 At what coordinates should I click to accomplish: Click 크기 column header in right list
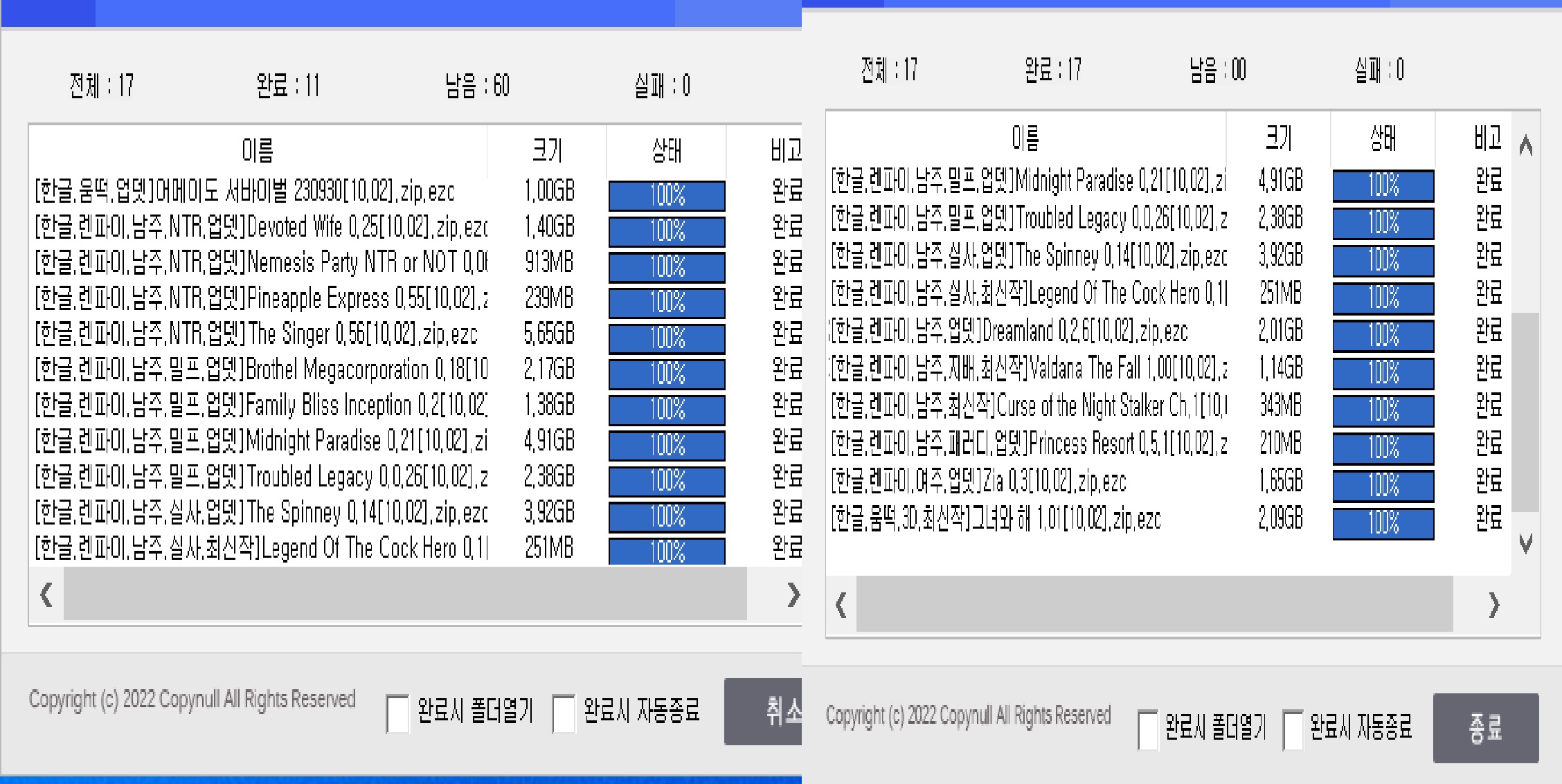[x=1278, y=138]
